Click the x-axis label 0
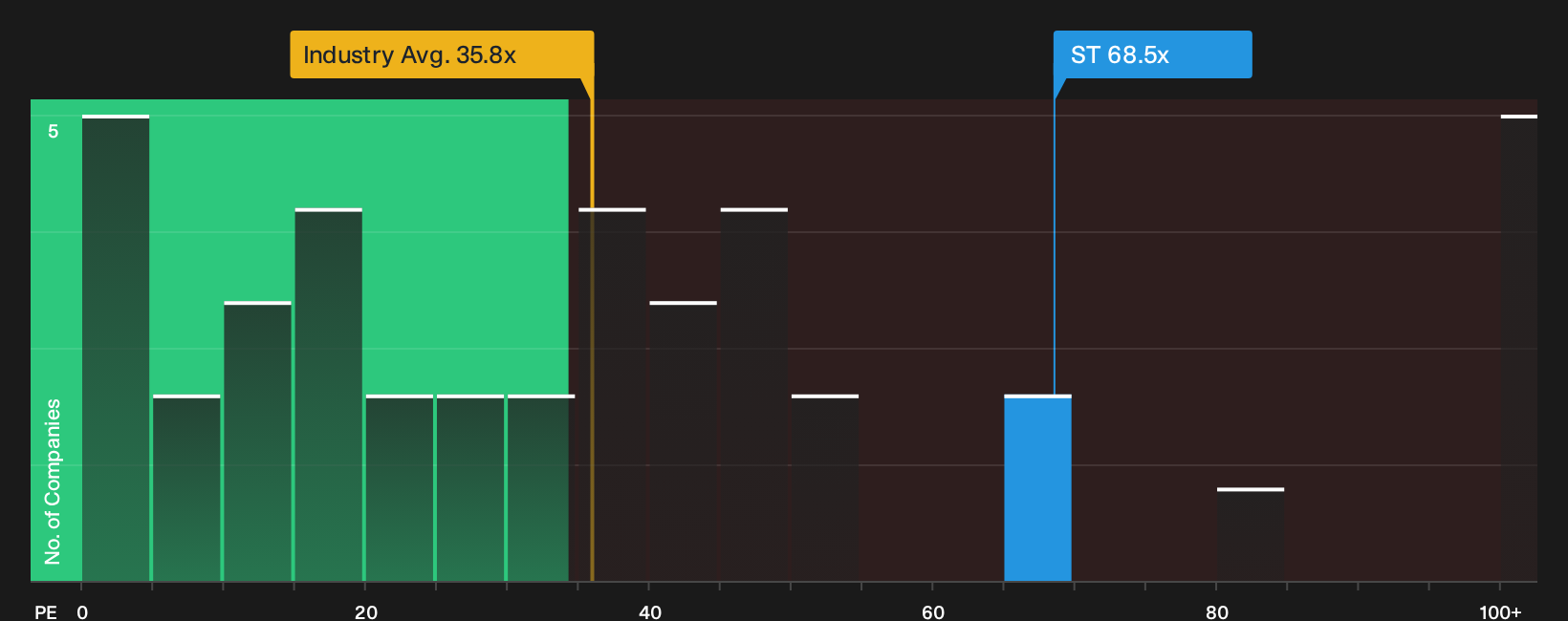This screenshot has width=1568, height=621. point(82,611)
